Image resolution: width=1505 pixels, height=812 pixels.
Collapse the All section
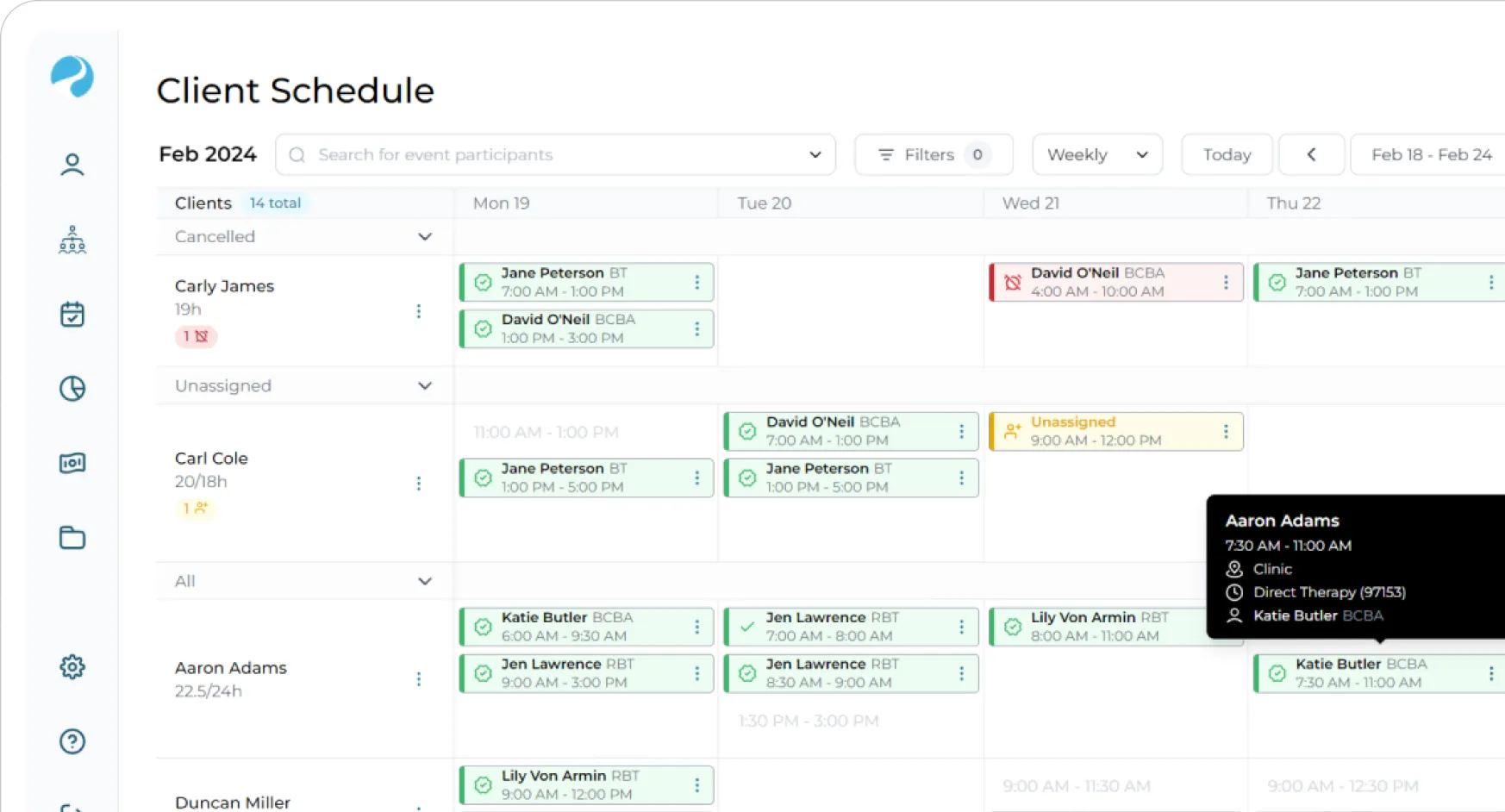pos(425,581)
